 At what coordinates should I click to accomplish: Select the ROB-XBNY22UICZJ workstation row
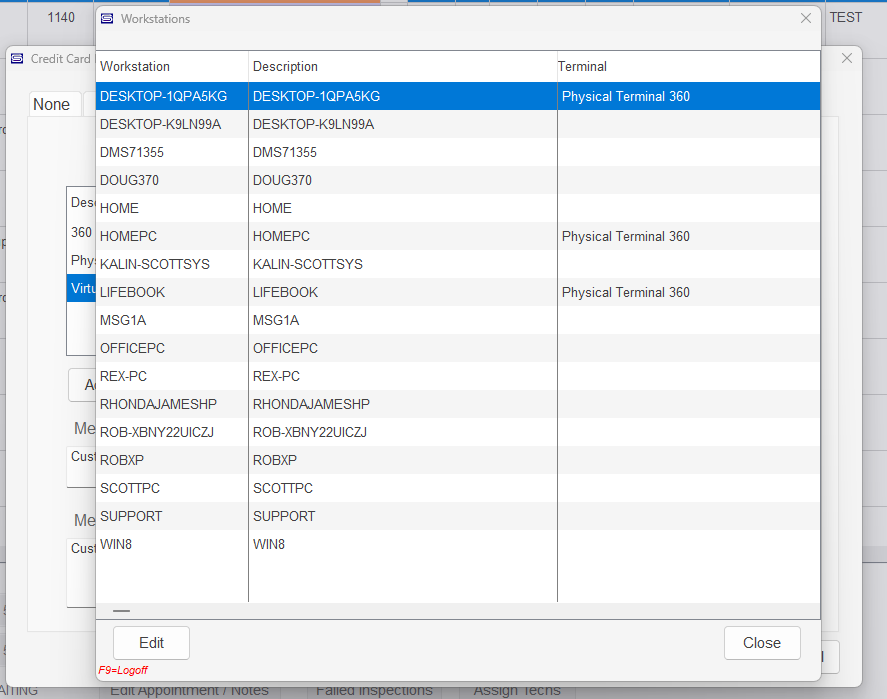(157, 433)
